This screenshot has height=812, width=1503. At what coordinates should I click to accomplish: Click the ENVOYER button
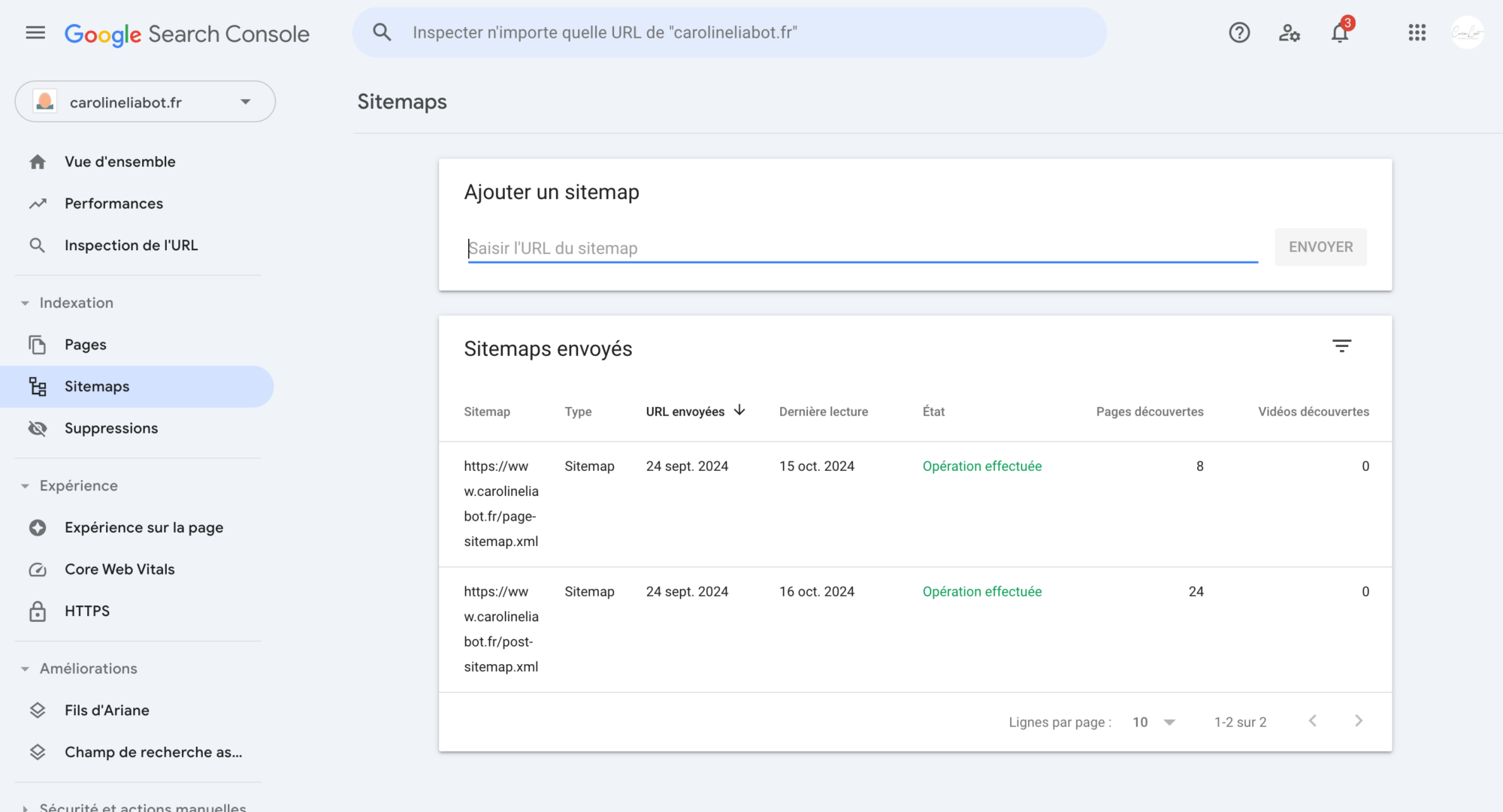(x=1320, y=247)
